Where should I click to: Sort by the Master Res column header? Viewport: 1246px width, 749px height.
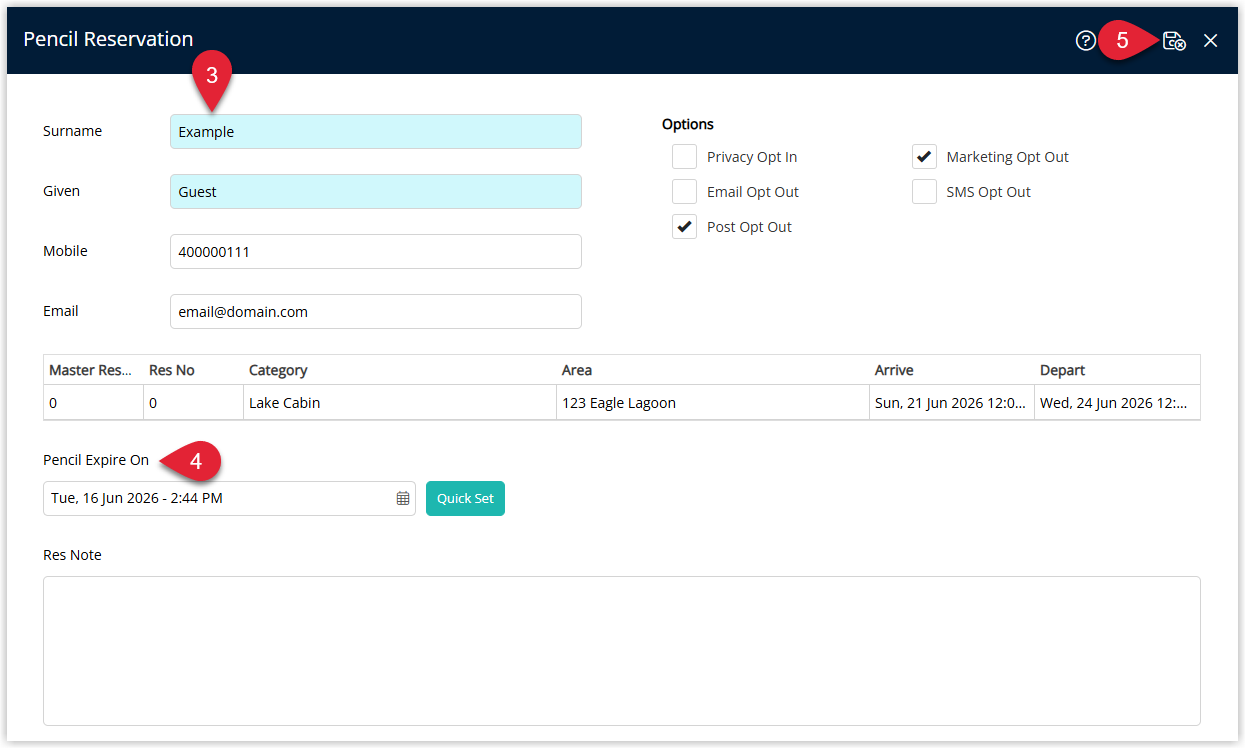point(93,370)
